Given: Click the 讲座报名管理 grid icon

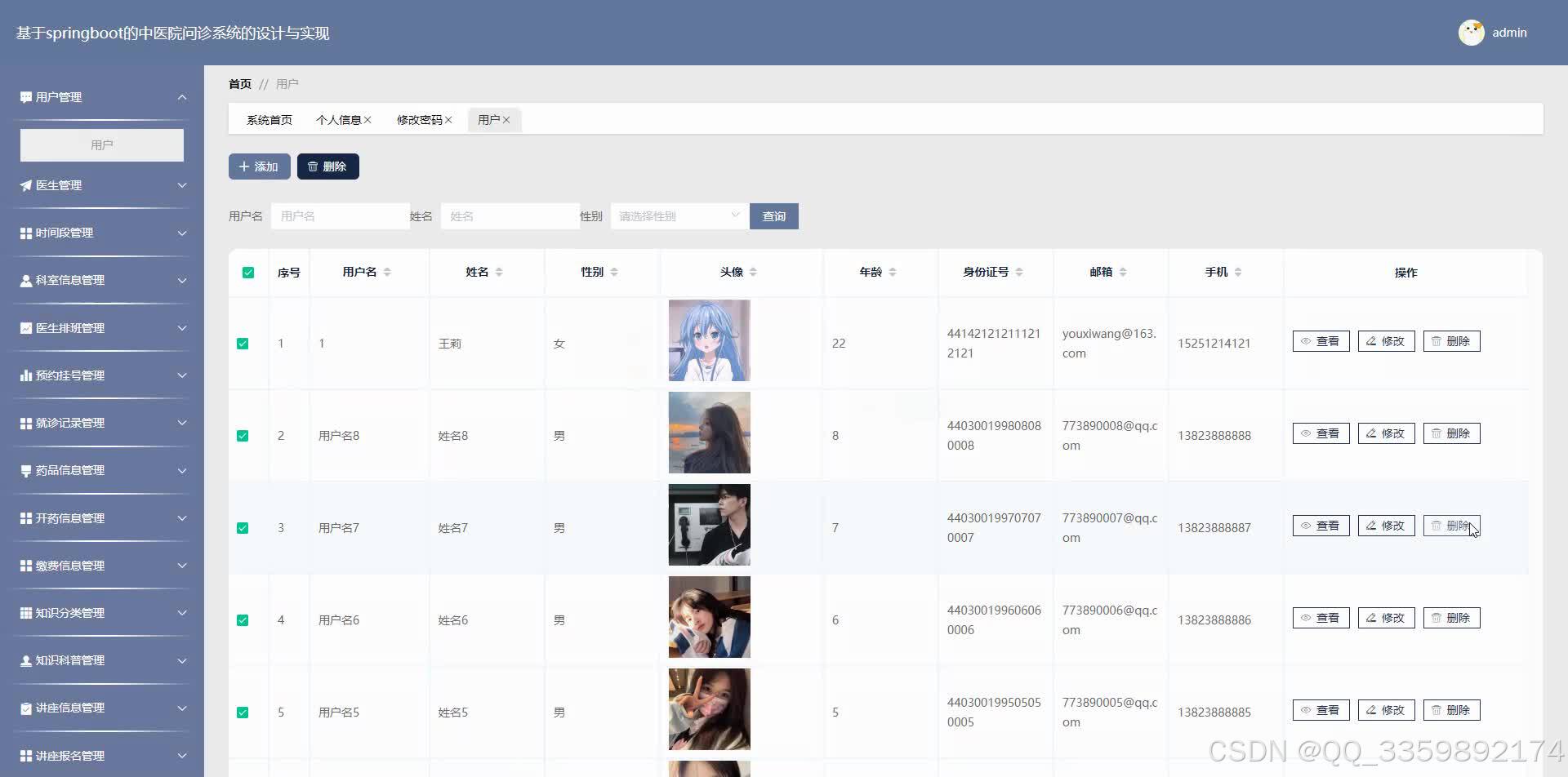Looking at the screenshot, I should tap(26, 756).
